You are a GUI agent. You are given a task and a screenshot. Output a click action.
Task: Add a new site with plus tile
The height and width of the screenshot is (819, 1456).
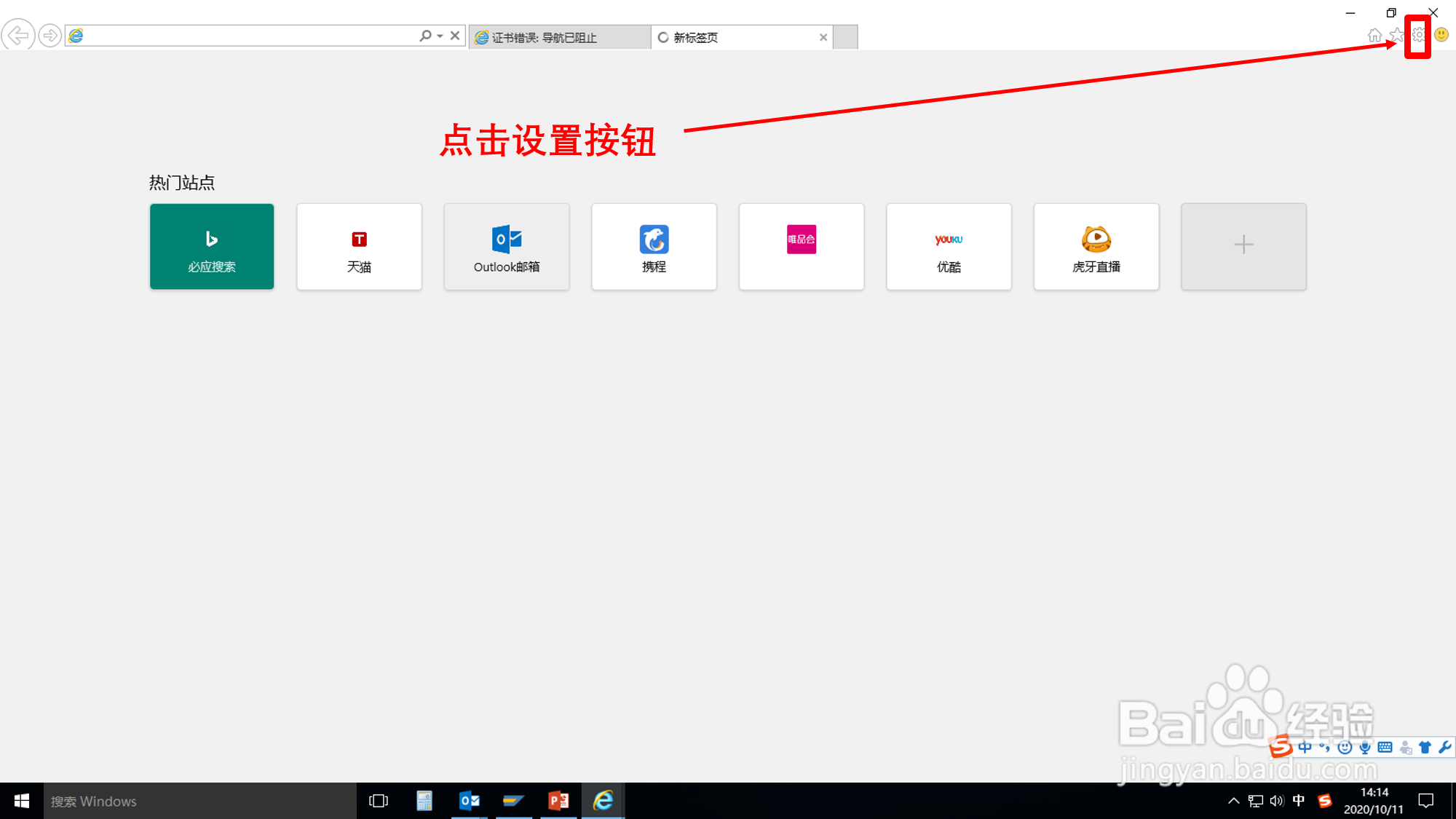(x=1243, y=246)
